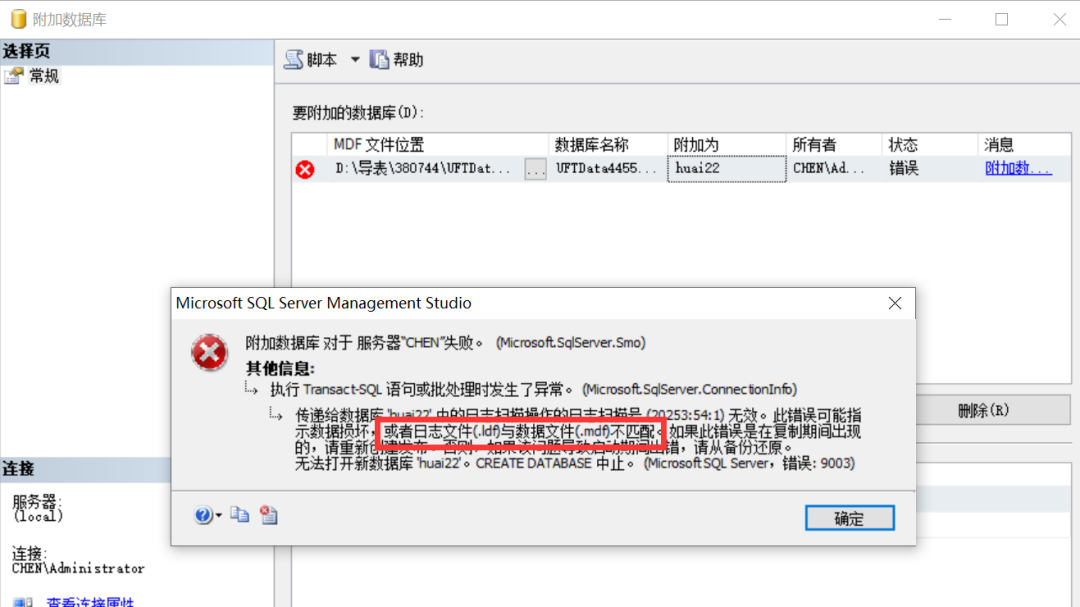Click the 附加为 field containing huai22
Screen dimensions: 1080x607
pos(727,169)
